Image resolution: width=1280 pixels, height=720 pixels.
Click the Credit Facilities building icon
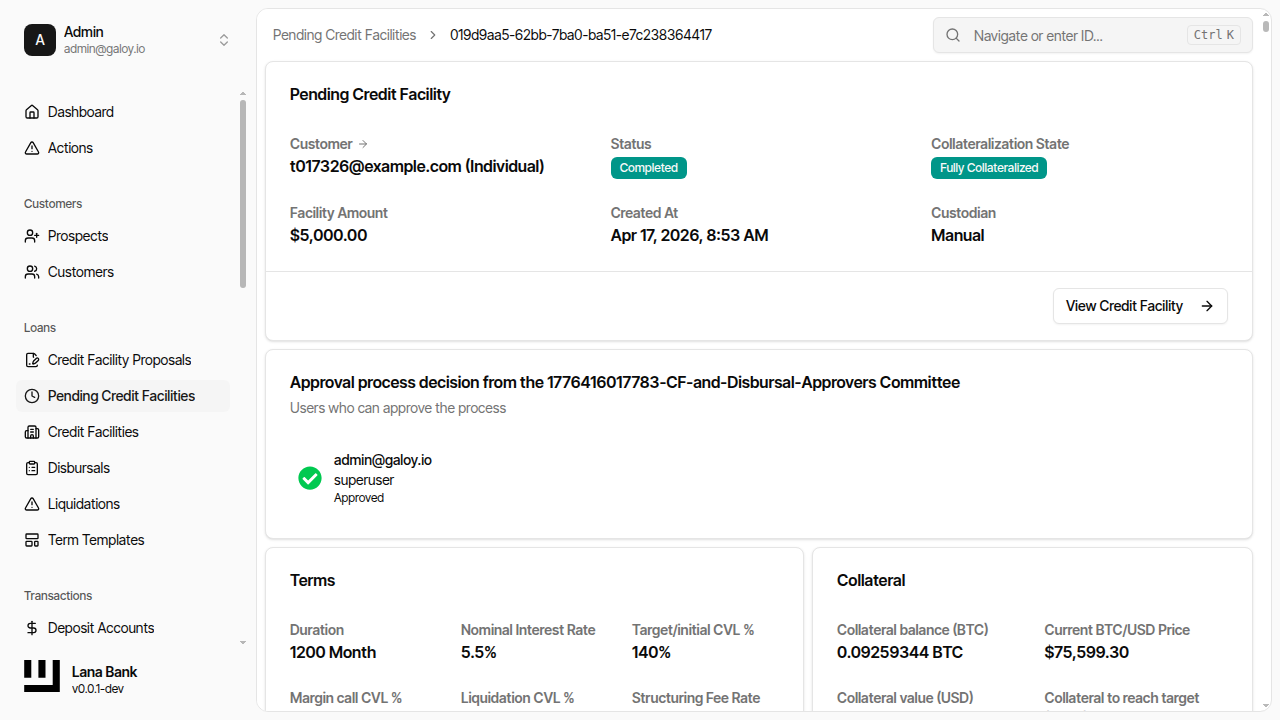(32, 432)
